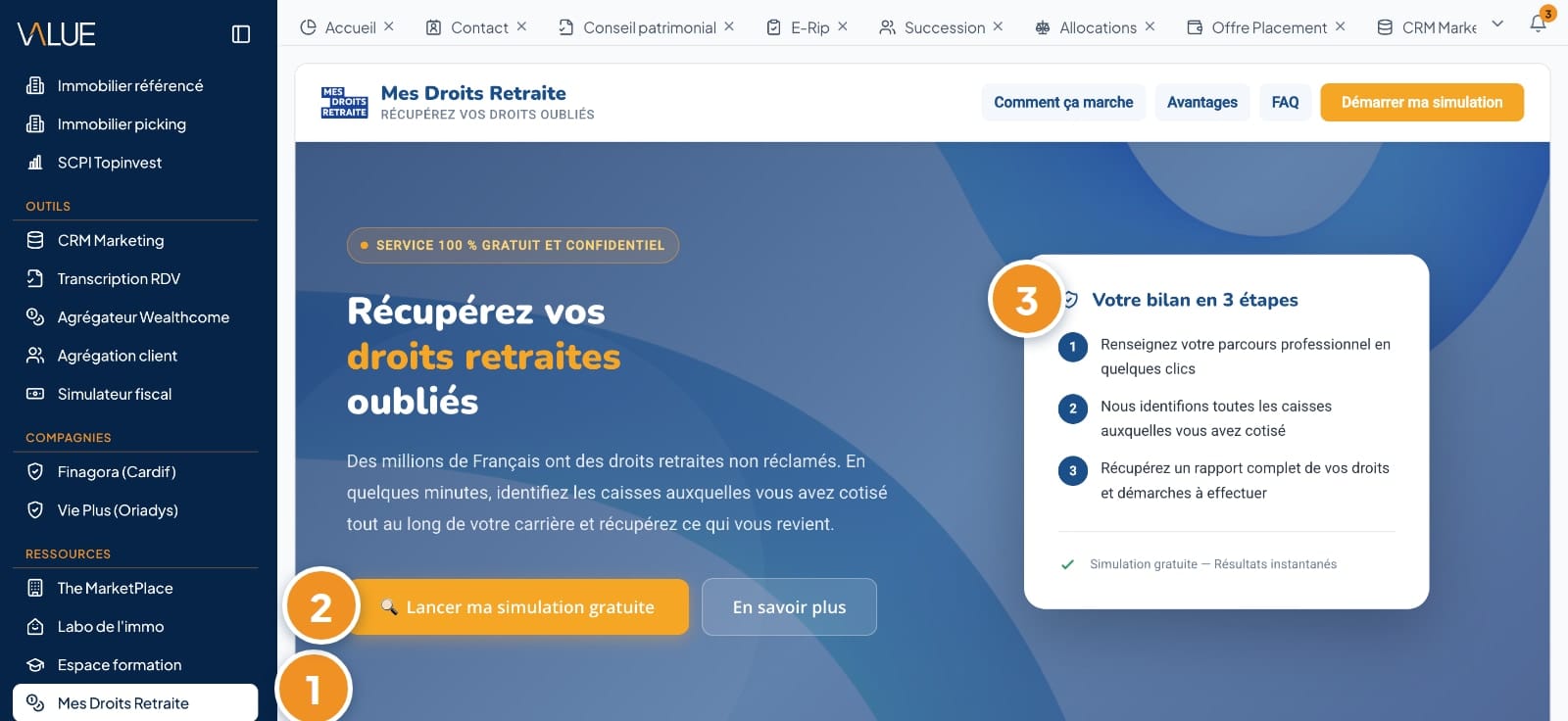Close the Allocations tab
This screenshot has width=1568, height=721.
tap(1150, 26)
